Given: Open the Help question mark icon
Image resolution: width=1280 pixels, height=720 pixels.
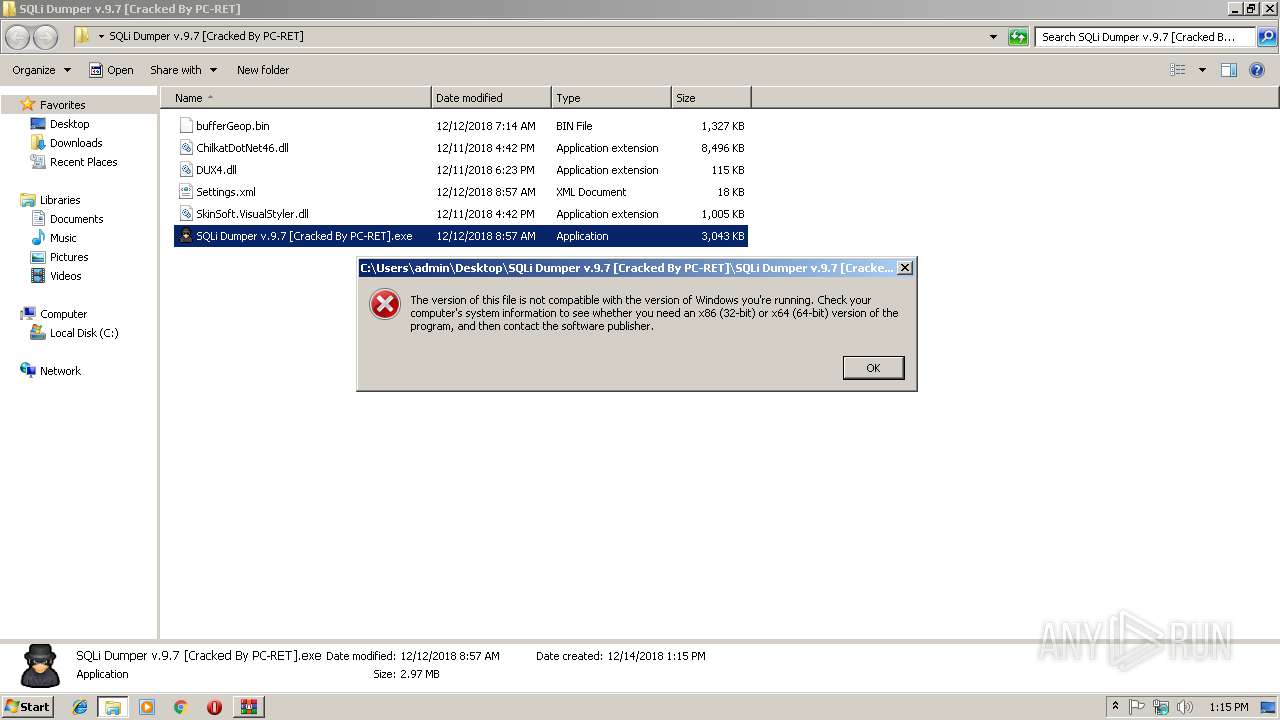Looking at the screenshot, I should pos(1258,70).
